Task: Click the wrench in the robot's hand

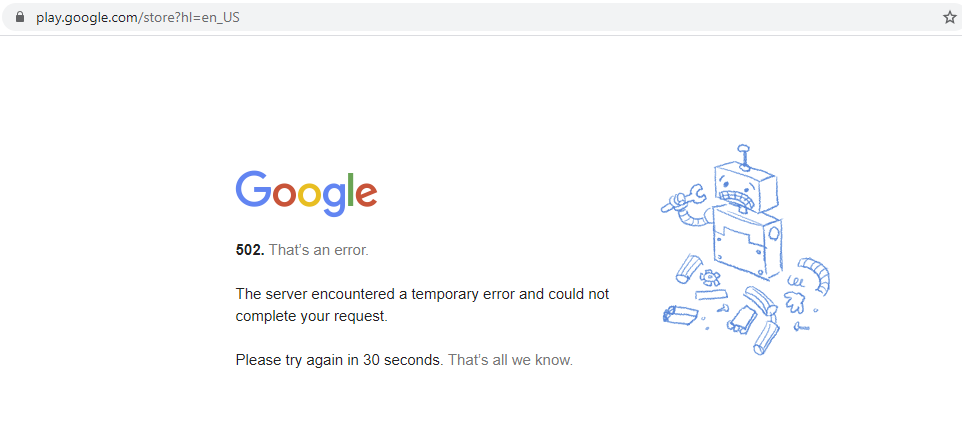Action: [683, 198]
